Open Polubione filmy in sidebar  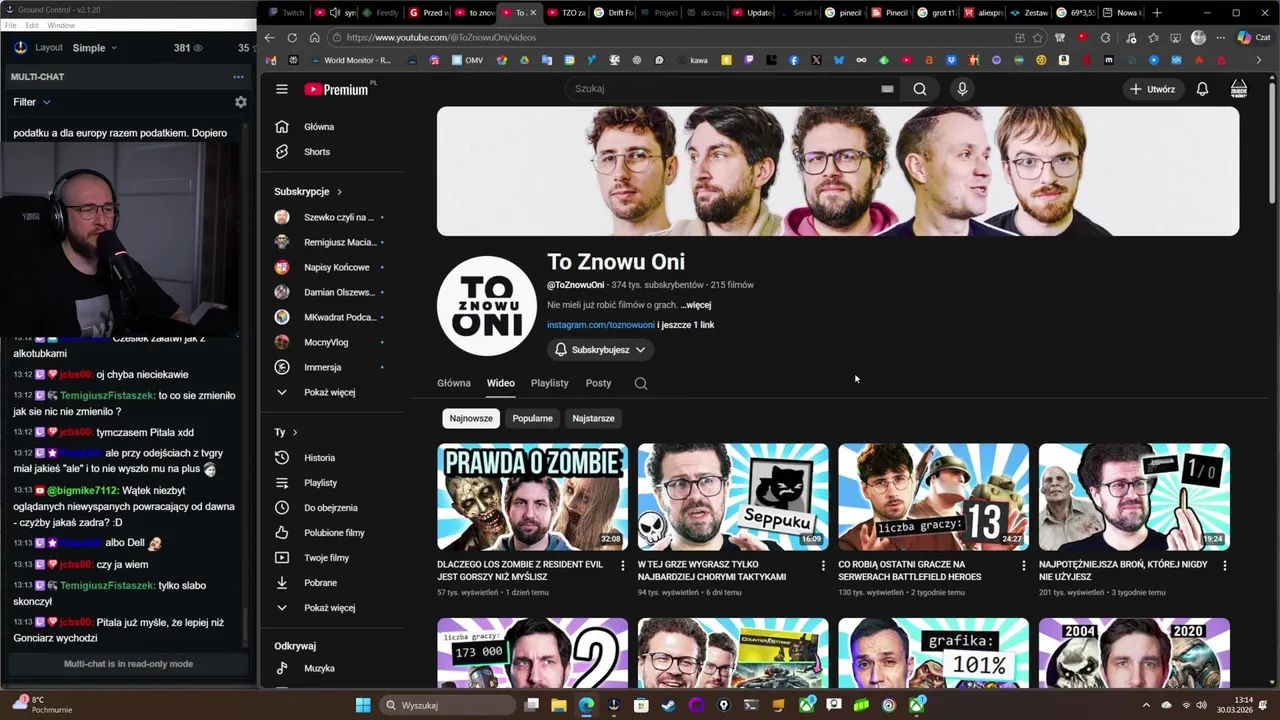334,533
